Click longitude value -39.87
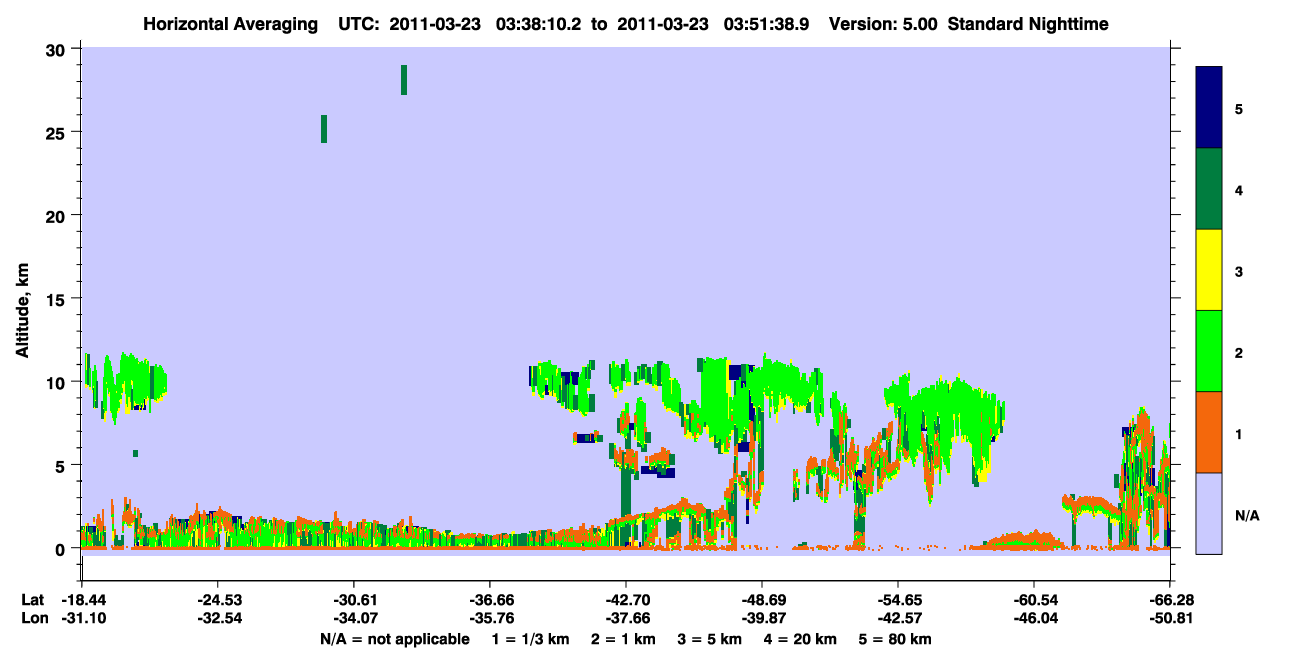The image size is (1300, 667). (x=762, y=618)
